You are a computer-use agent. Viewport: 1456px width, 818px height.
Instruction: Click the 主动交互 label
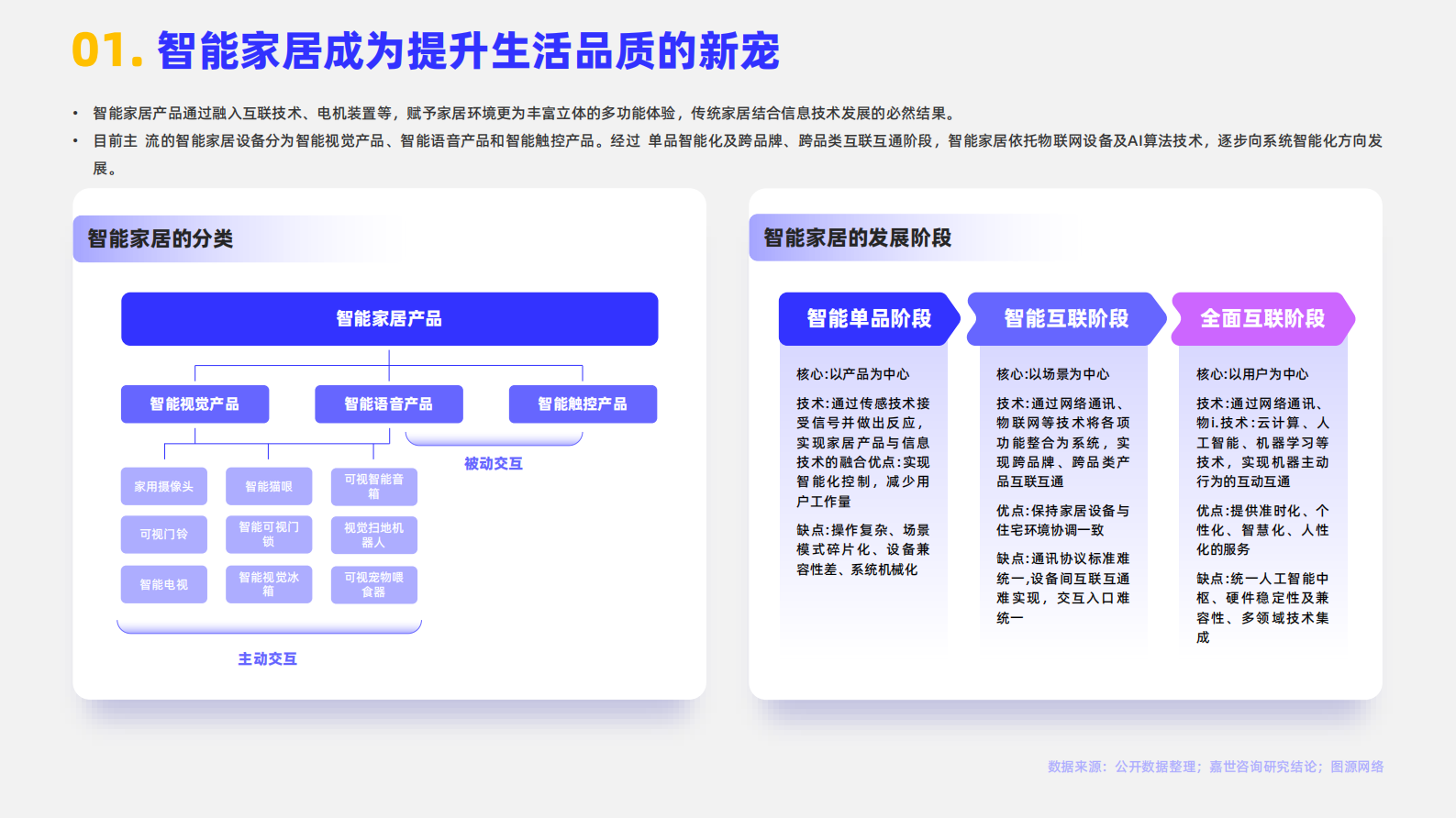click(267, 659)
